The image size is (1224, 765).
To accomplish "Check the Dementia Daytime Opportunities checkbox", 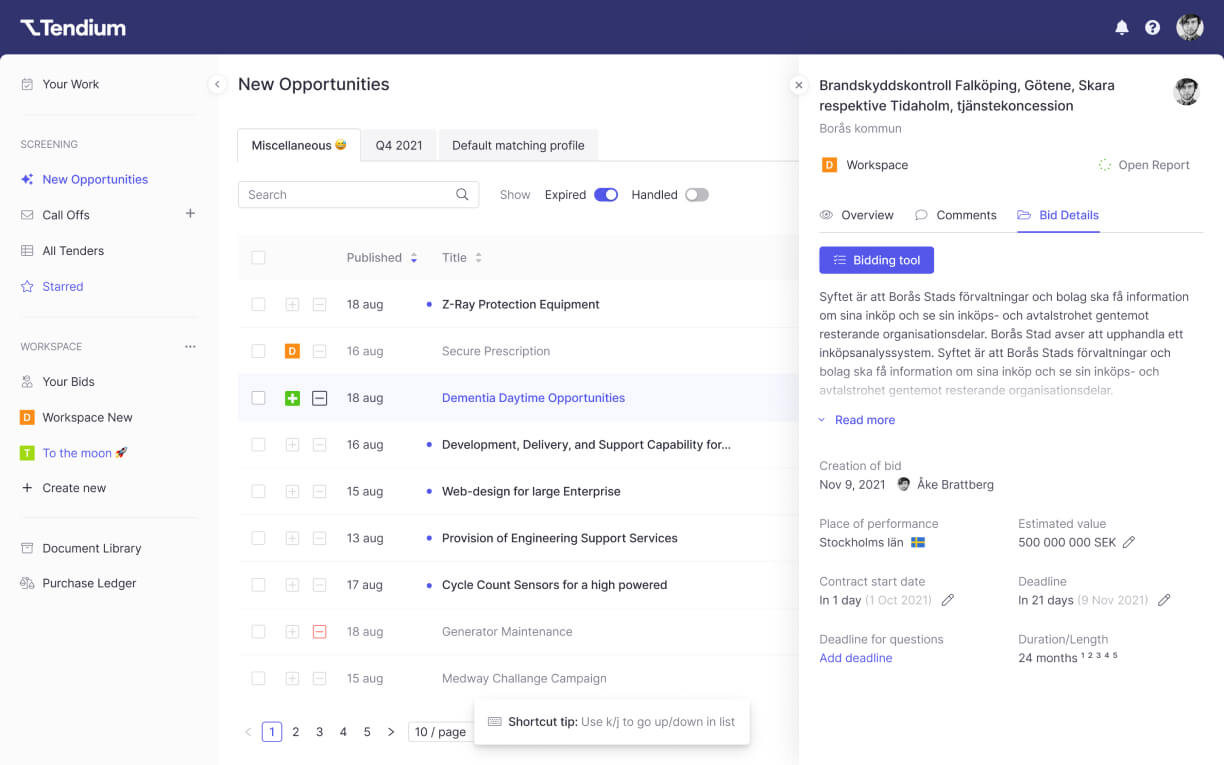I will [x=258, y=398].
